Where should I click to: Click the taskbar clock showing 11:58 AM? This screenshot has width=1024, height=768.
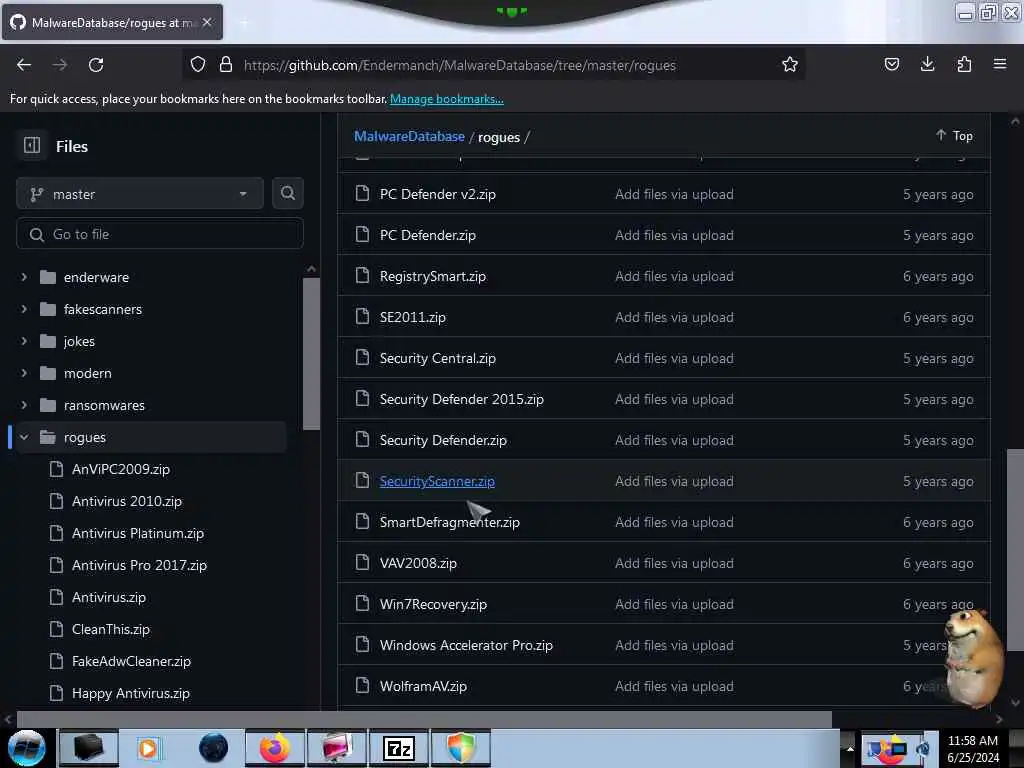(972, 749)
